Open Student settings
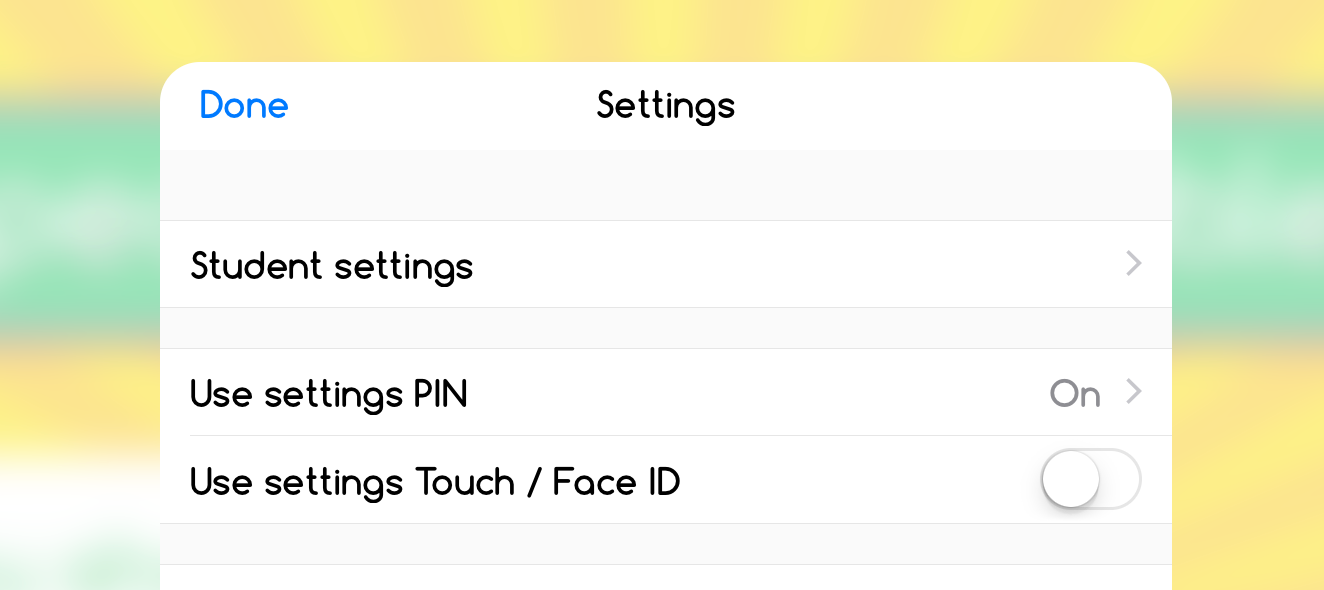This screenshot has height=590, width=1324. [x=666, y=264]
